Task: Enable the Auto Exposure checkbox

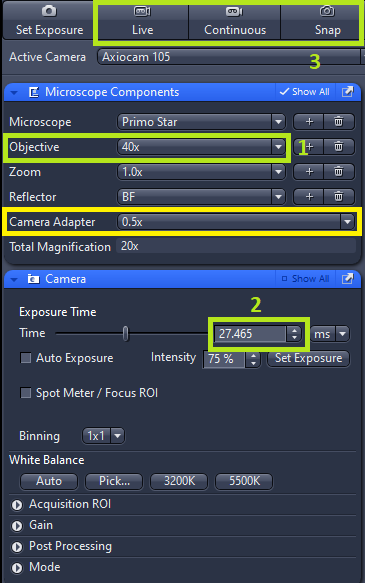Action: coord(26,358)
